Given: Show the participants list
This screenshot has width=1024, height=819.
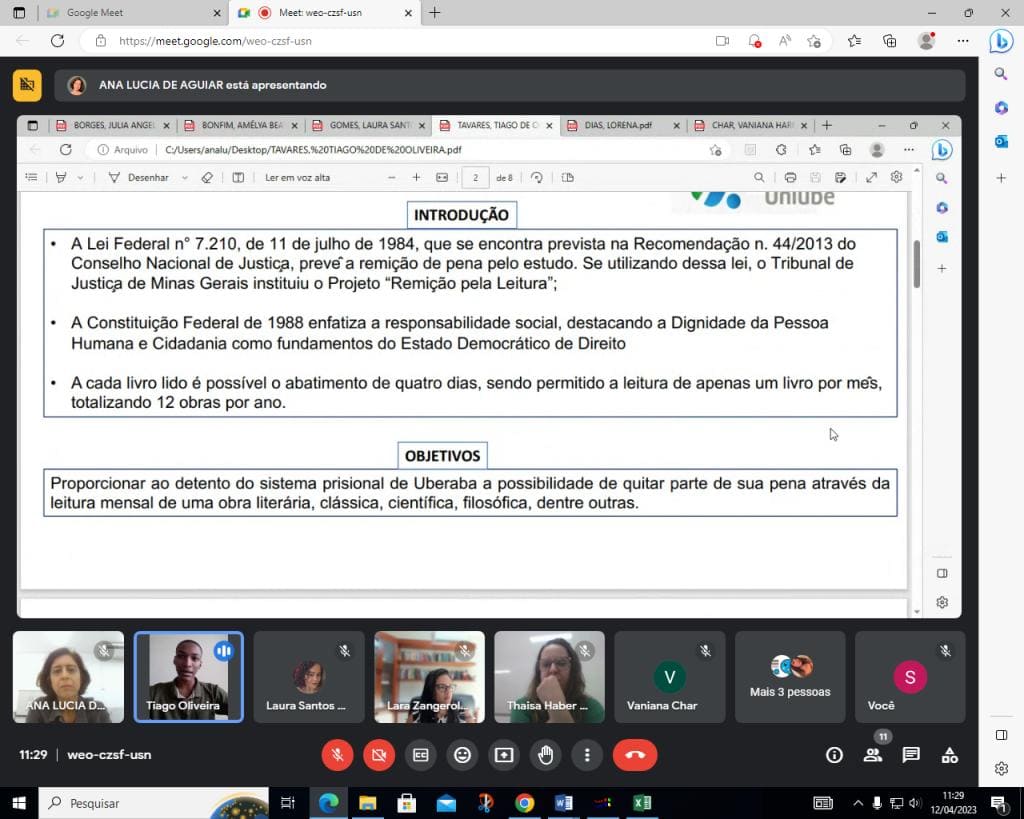Looking at the screenshot, I should 872,755.
